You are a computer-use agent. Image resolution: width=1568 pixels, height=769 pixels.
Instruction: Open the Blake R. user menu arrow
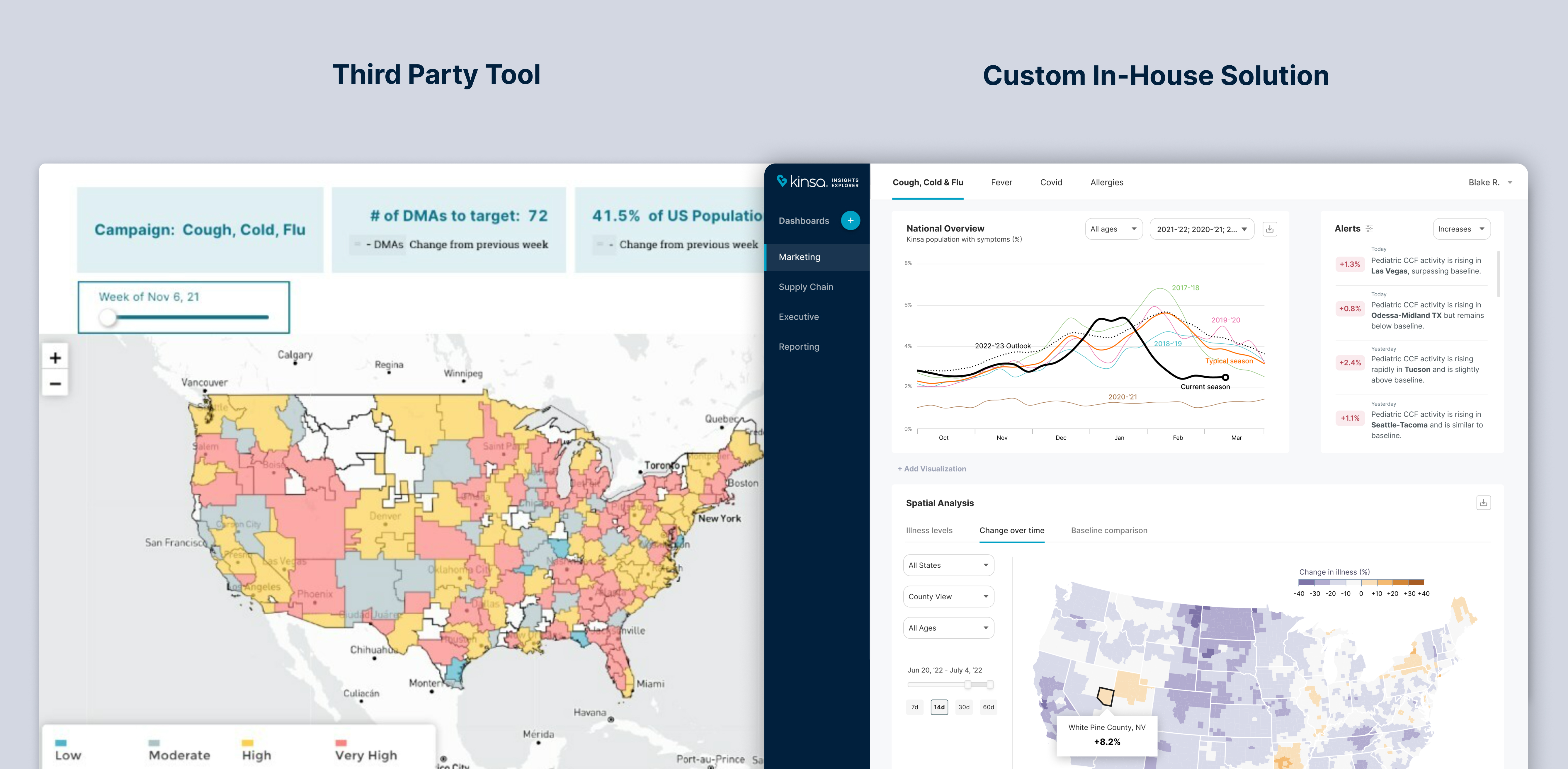[x=1510, y=183]
